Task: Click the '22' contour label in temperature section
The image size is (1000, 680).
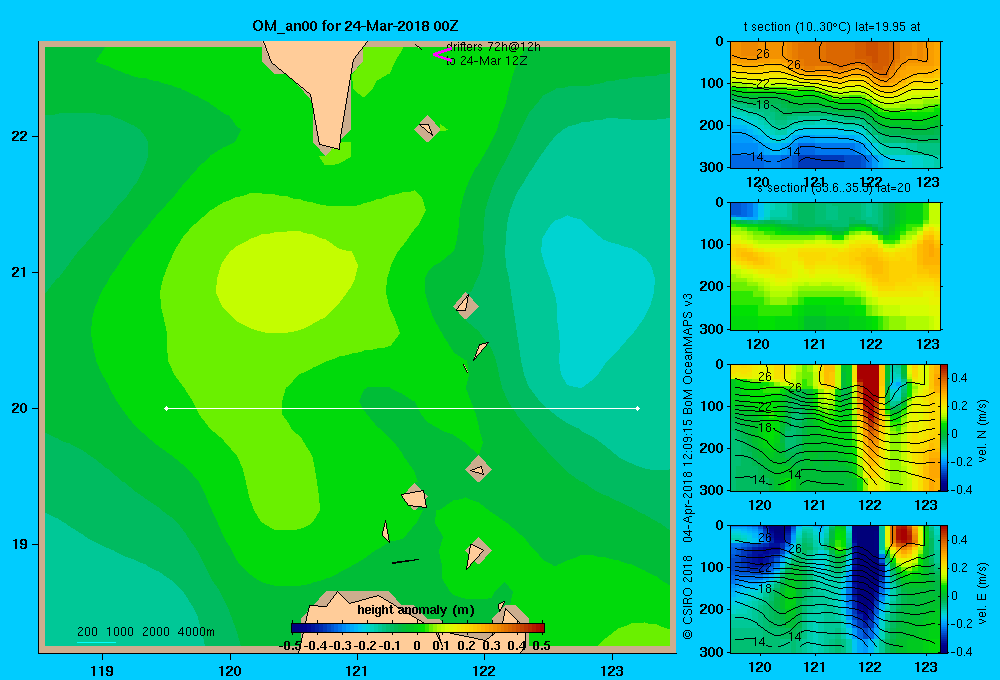Action: click(x=763, y=84)
